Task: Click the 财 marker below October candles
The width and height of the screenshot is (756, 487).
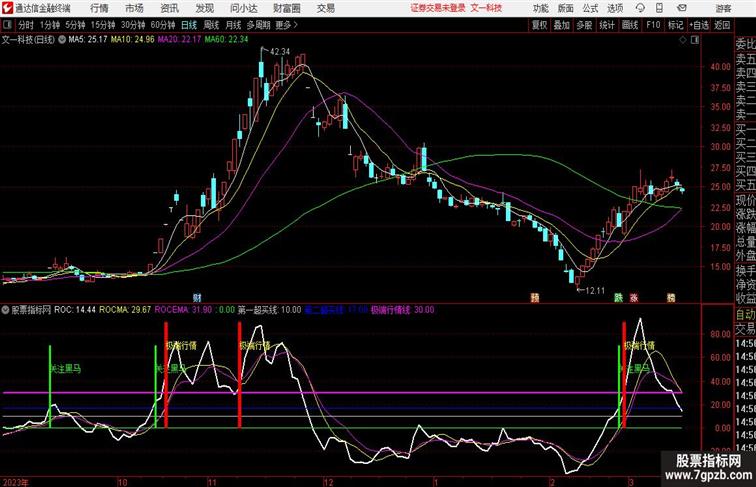Action: 197,298
